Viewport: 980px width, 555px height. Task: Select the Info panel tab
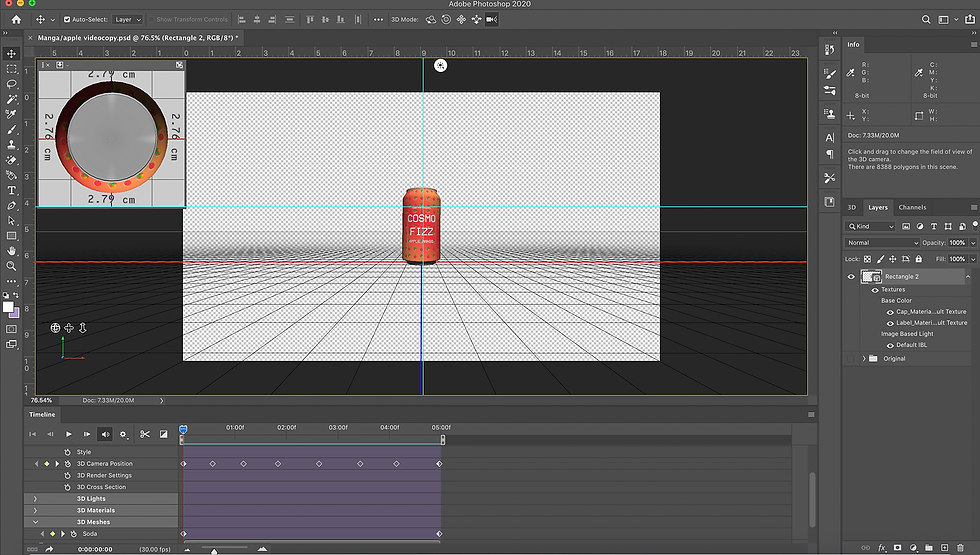click(853, 44)
